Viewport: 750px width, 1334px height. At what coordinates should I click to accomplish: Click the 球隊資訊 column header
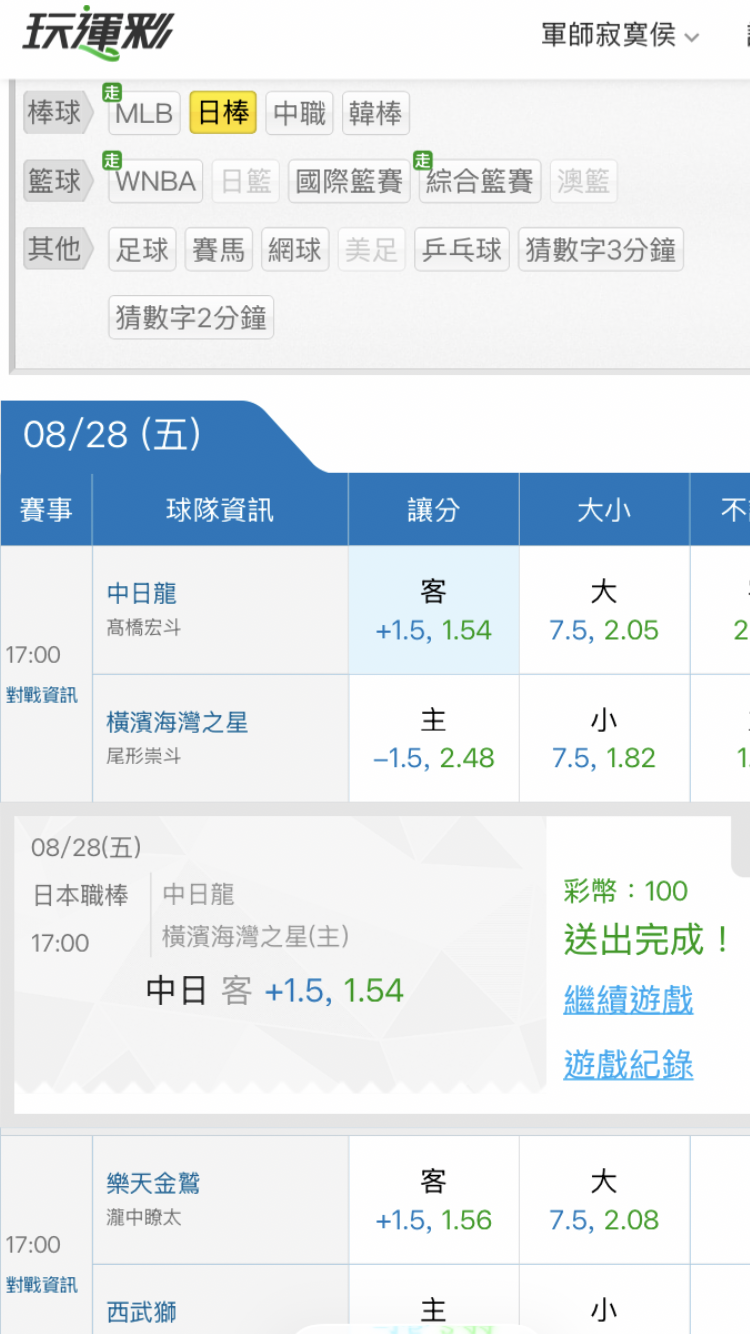220,510
